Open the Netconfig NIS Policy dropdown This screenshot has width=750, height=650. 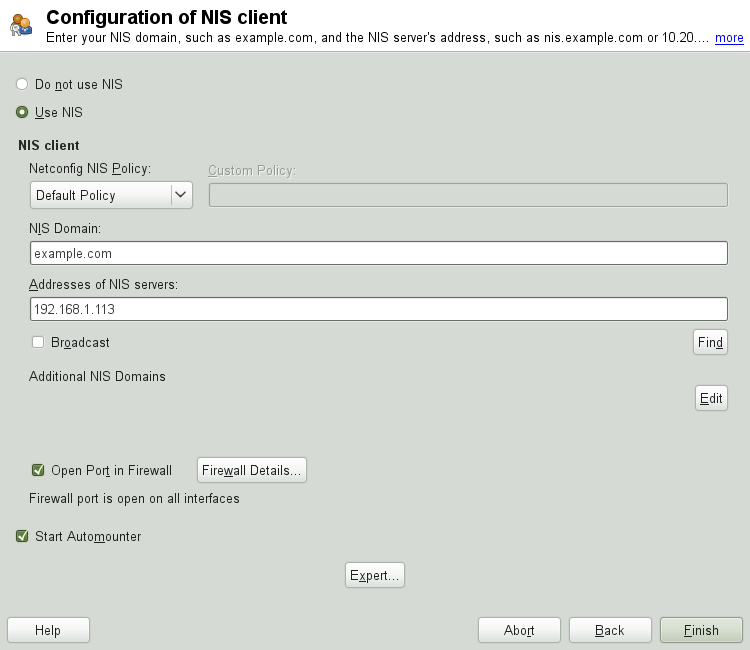111,195
